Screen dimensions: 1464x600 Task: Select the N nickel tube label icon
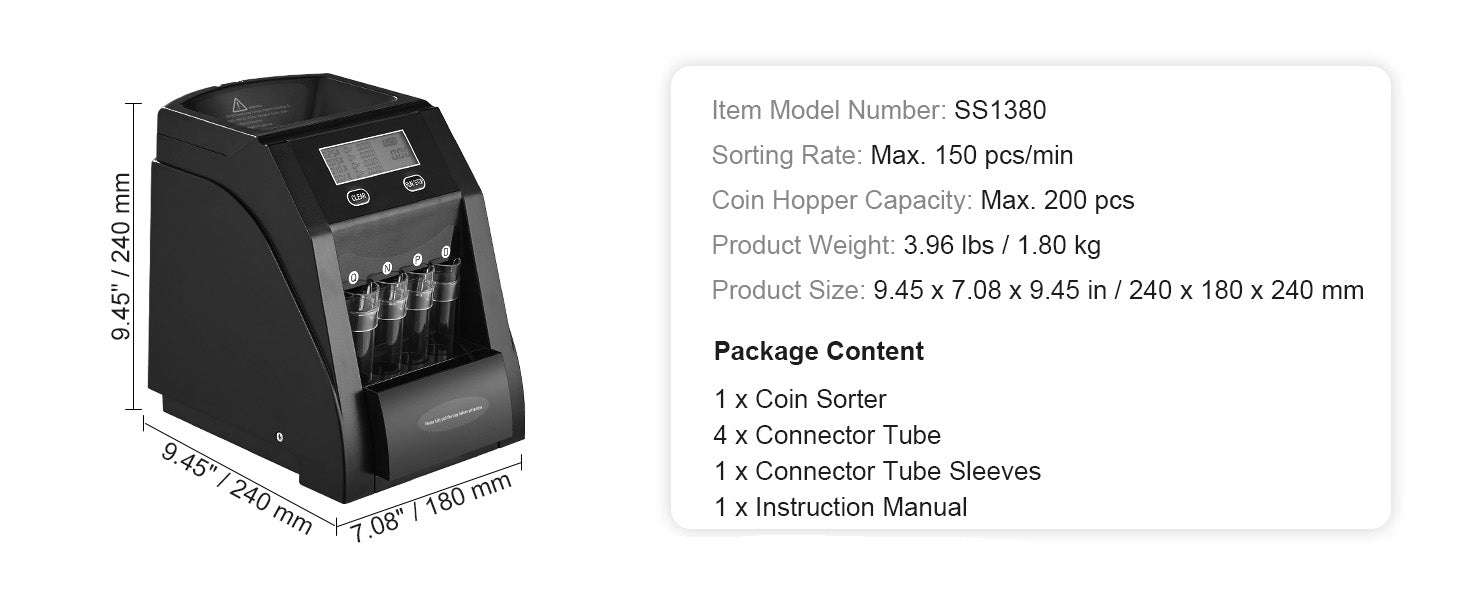point(386,268)
